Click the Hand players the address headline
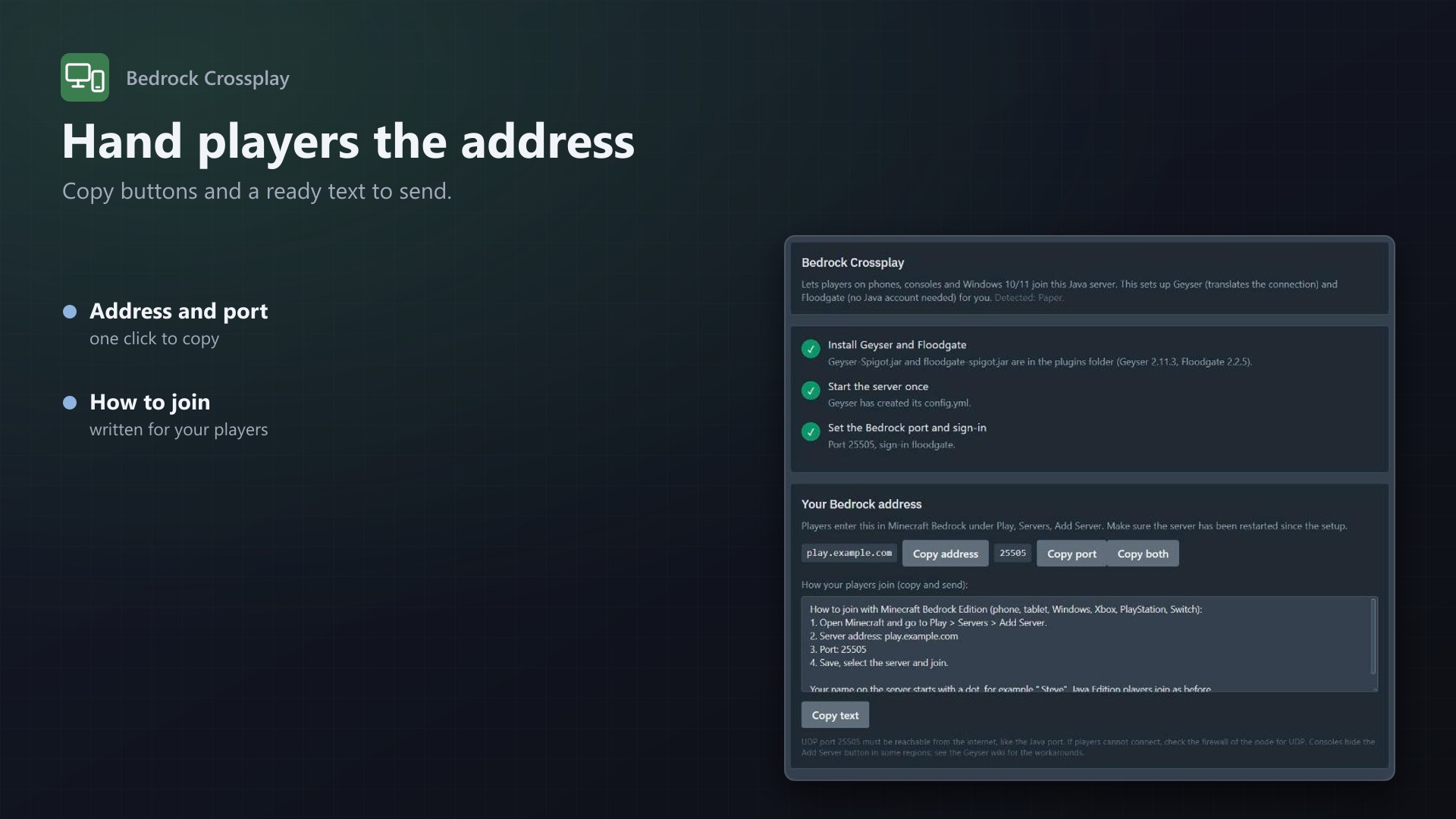Screen dimensions: 1456x819 click(x=348, y=142)
